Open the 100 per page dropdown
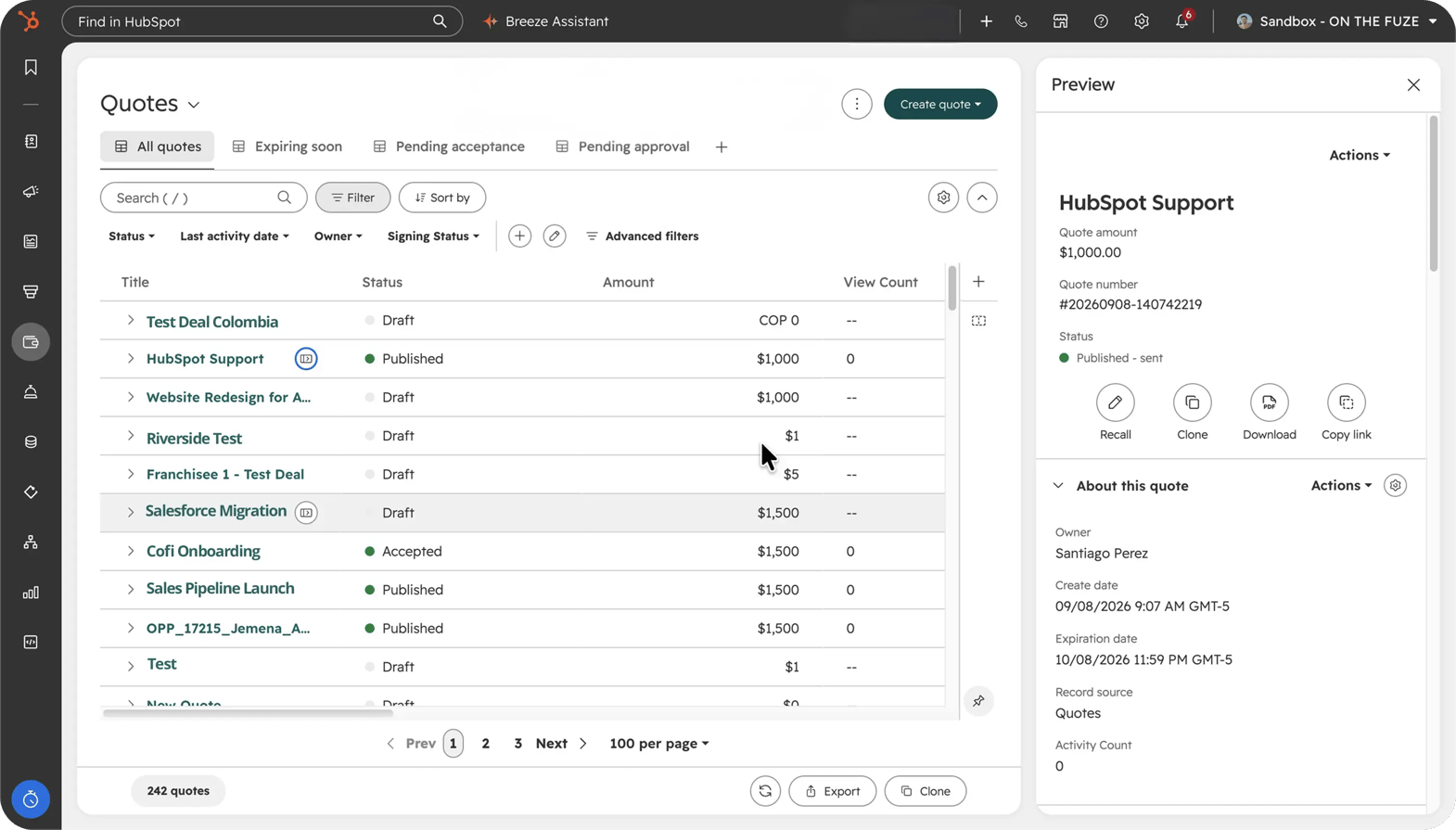This screenshot has width=1456, height=830. click(x=659, y=744)
